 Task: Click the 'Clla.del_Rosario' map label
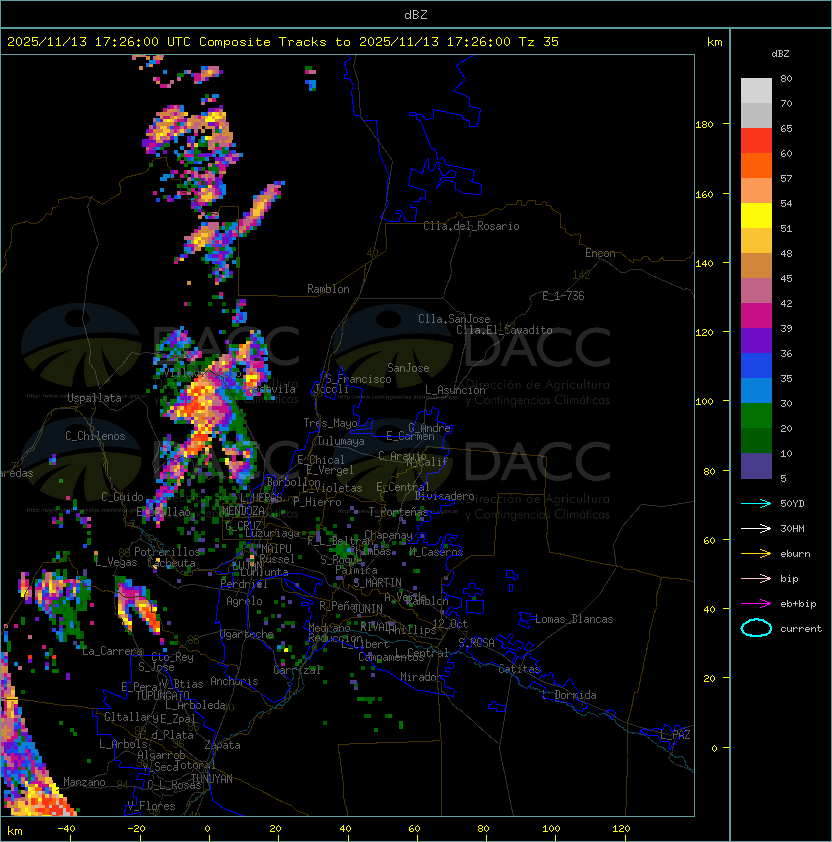click(x=471, y=226)
